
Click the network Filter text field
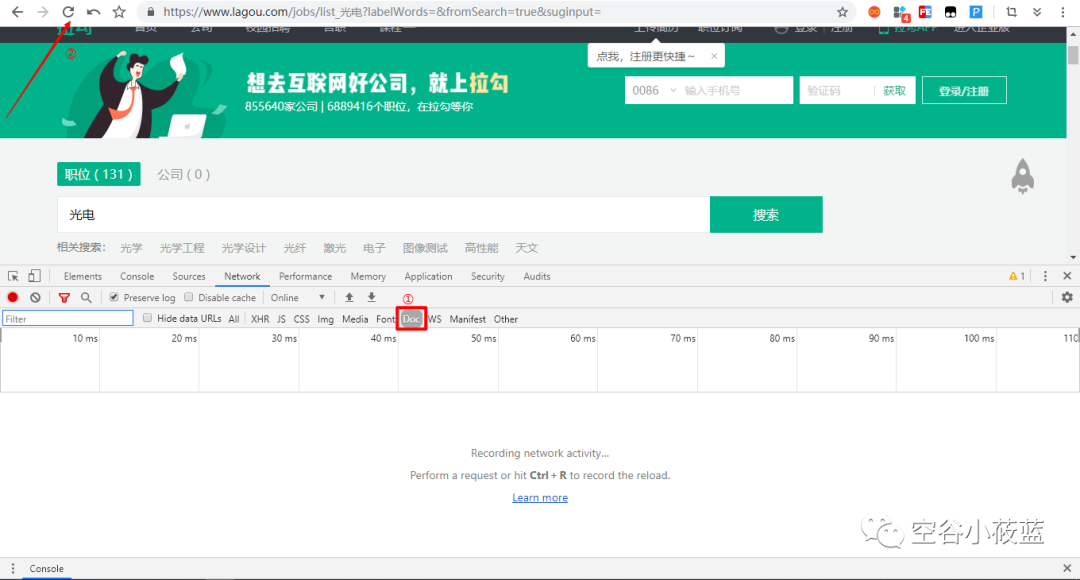pyautogui.click(x=68, y=319)
